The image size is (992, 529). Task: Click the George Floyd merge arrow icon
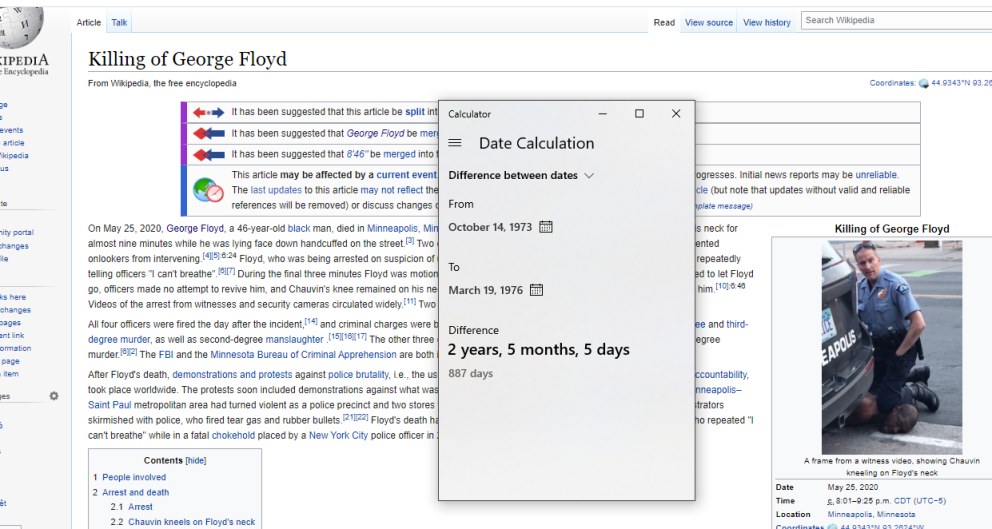click(x=208, y=134)
